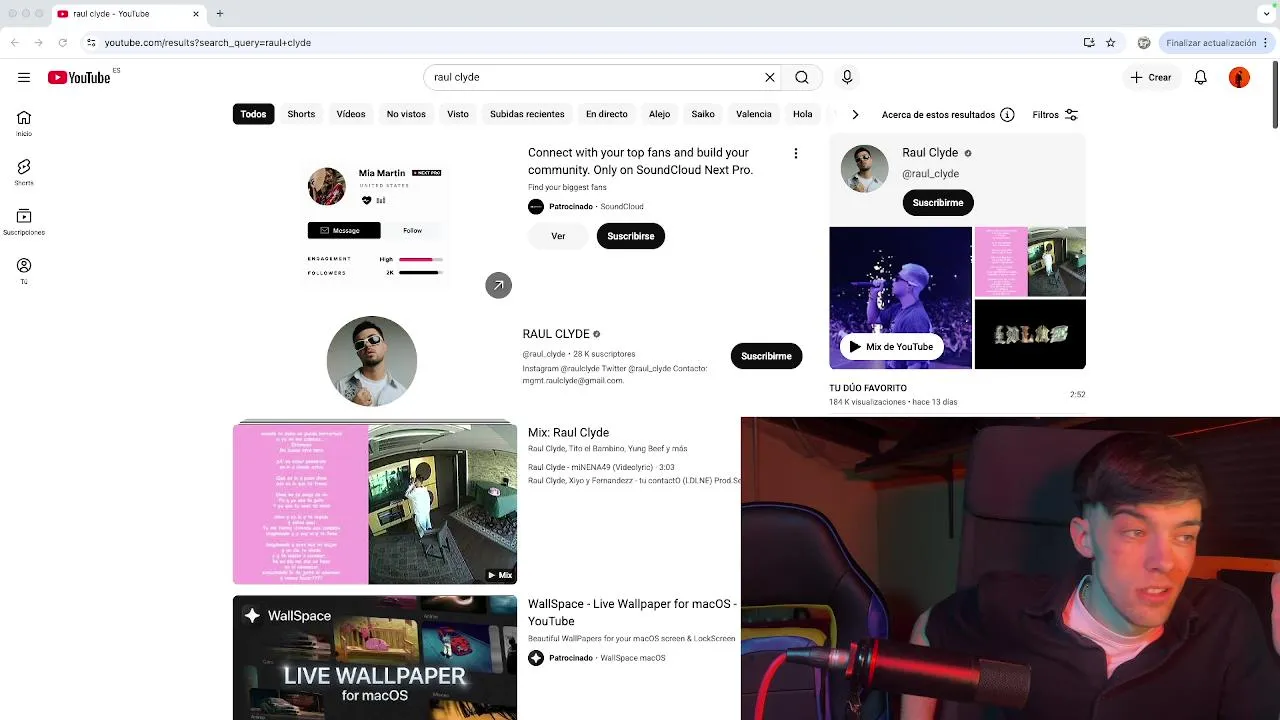1280x720 pixels.
Task: Open the WallSpace Live Wallpaper ad thumbnail
Action: pos(375,658)
